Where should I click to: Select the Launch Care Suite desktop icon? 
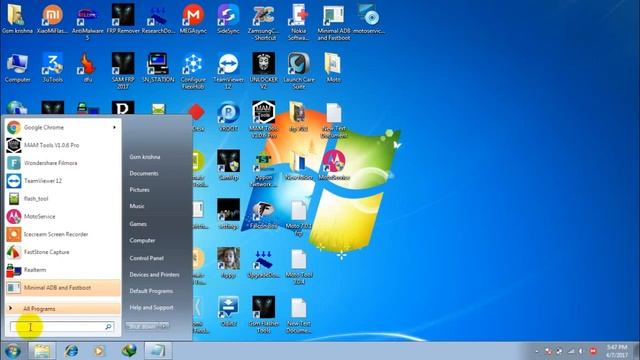pyautogui.click(x=298, y=71)
